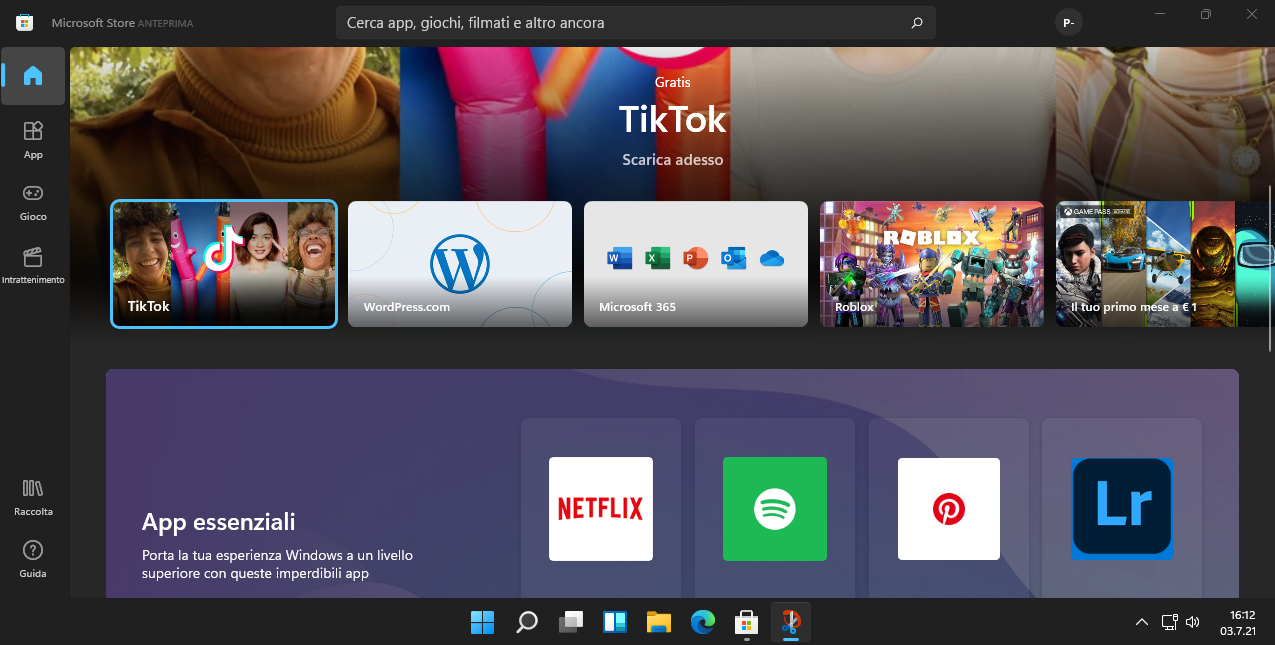Click the network icon in system tray
This screenshot has height=645, width=1275.
point(1169,622)
